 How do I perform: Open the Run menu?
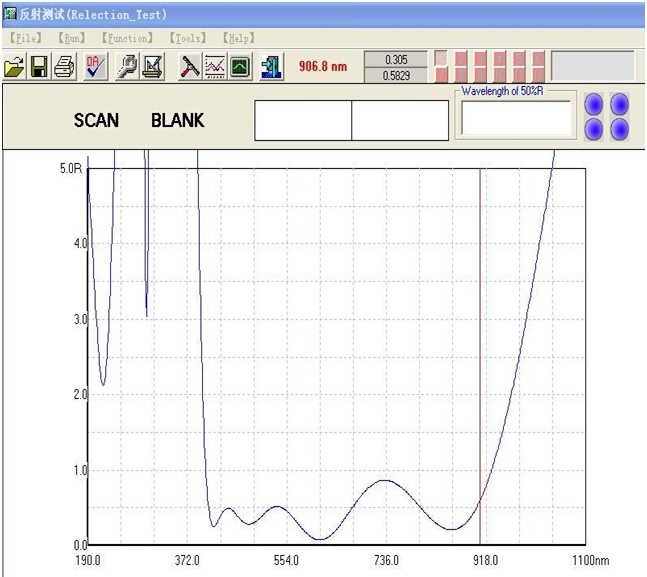71,38
